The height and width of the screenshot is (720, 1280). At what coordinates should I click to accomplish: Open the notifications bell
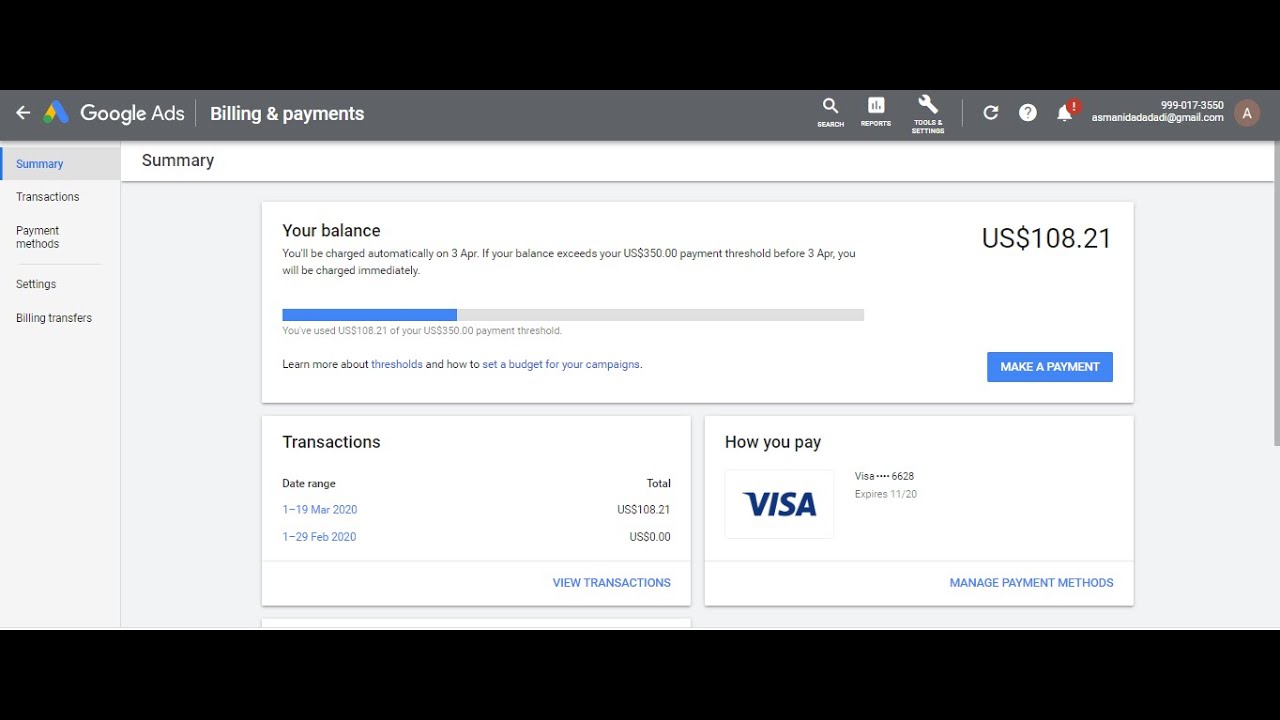tap(1065, 113)
